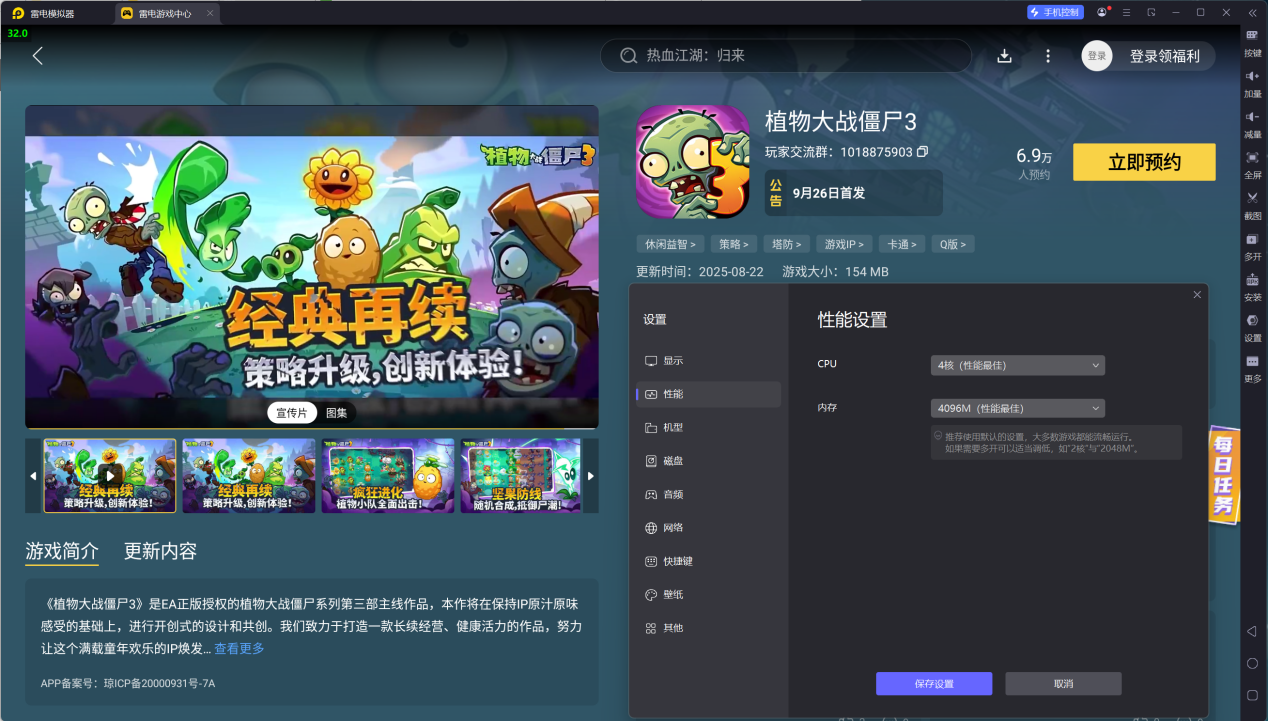
Task: Open the 每日任务 daily tasks banner
Action: (x=1224, y=475)
